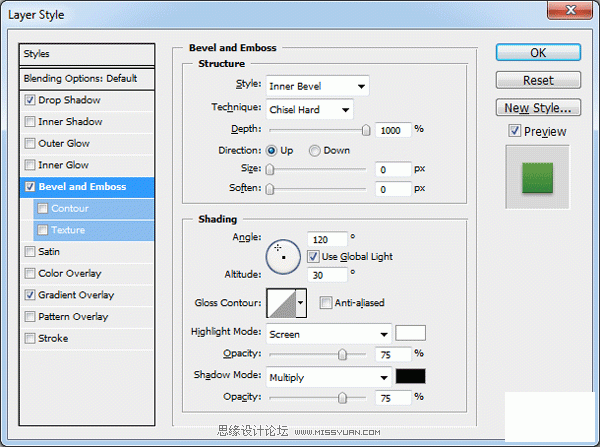
Task: Click the Soften slider handle
Action: [270, 189]
